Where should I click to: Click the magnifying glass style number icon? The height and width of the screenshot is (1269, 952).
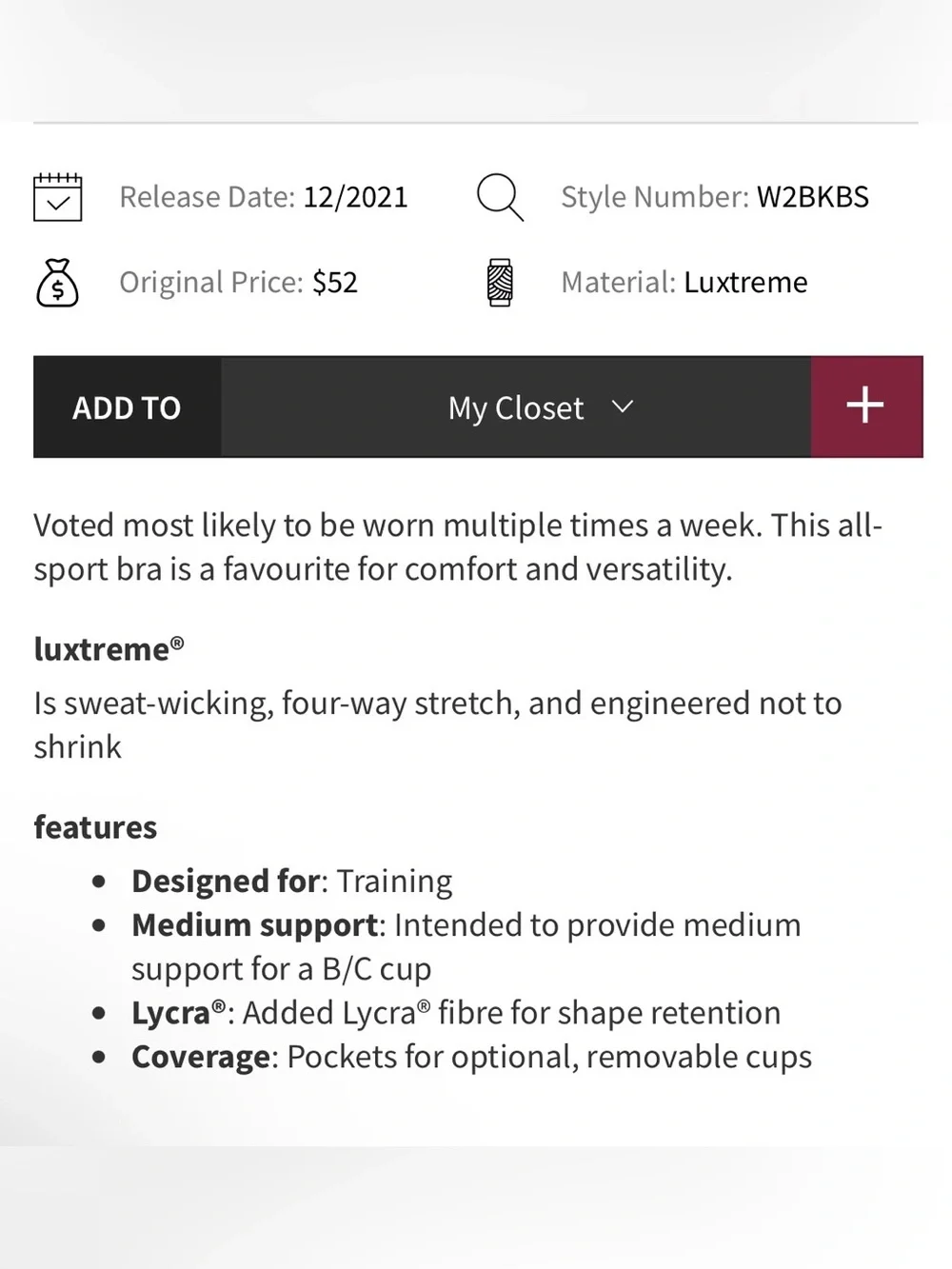[500, 197]
